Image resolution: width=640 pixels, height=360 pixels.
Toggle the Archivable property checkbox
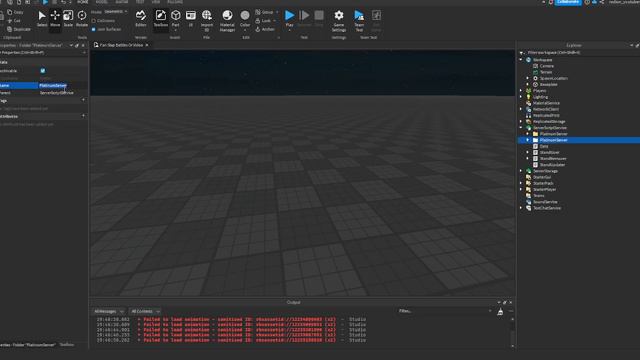(43, 71)
